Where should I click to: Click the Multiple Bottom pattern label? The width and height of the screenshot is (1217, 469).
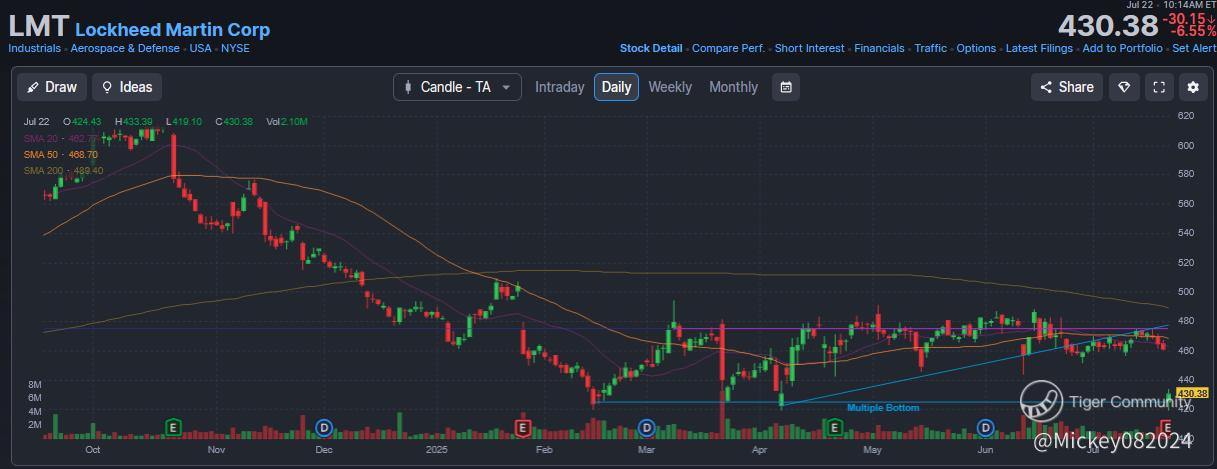(x=883, y=408)
